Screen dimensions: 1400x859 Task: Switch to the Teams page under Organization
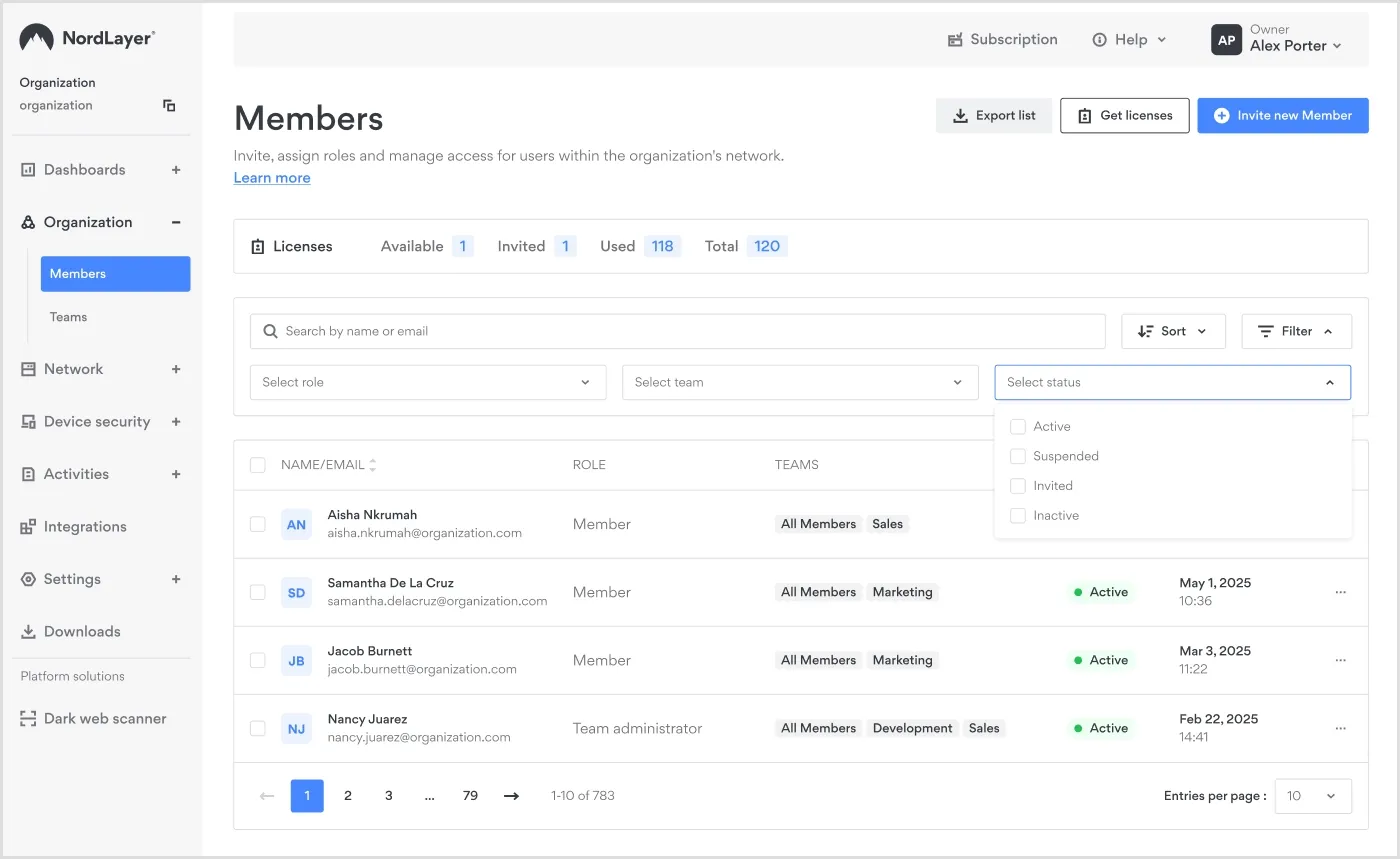pos(67,316)
